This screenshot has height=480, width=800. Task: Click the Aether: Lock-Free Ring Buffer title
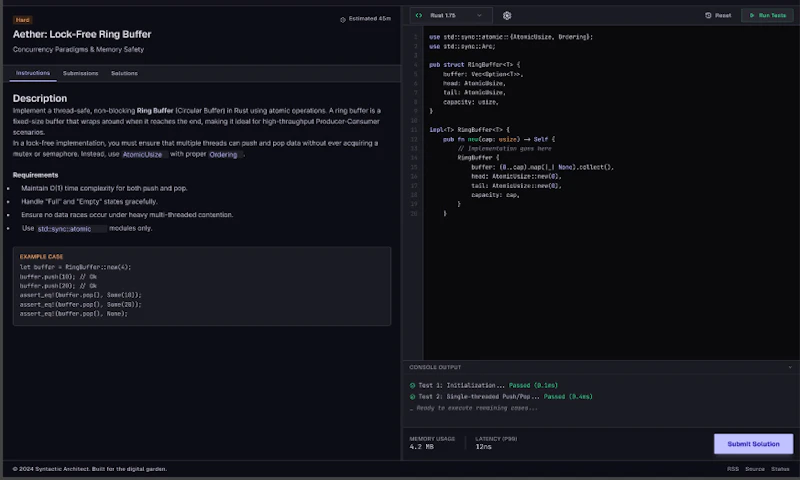click(82, 34)
